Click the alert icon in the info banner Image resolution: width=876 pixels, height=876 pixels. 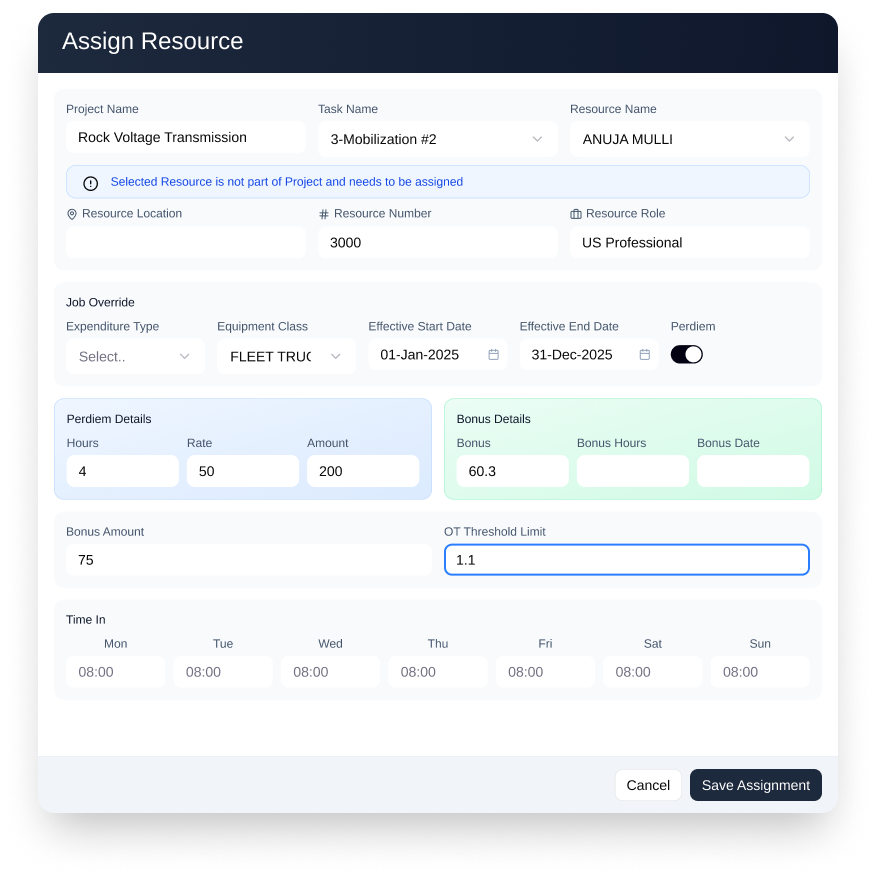click(91, 183)
